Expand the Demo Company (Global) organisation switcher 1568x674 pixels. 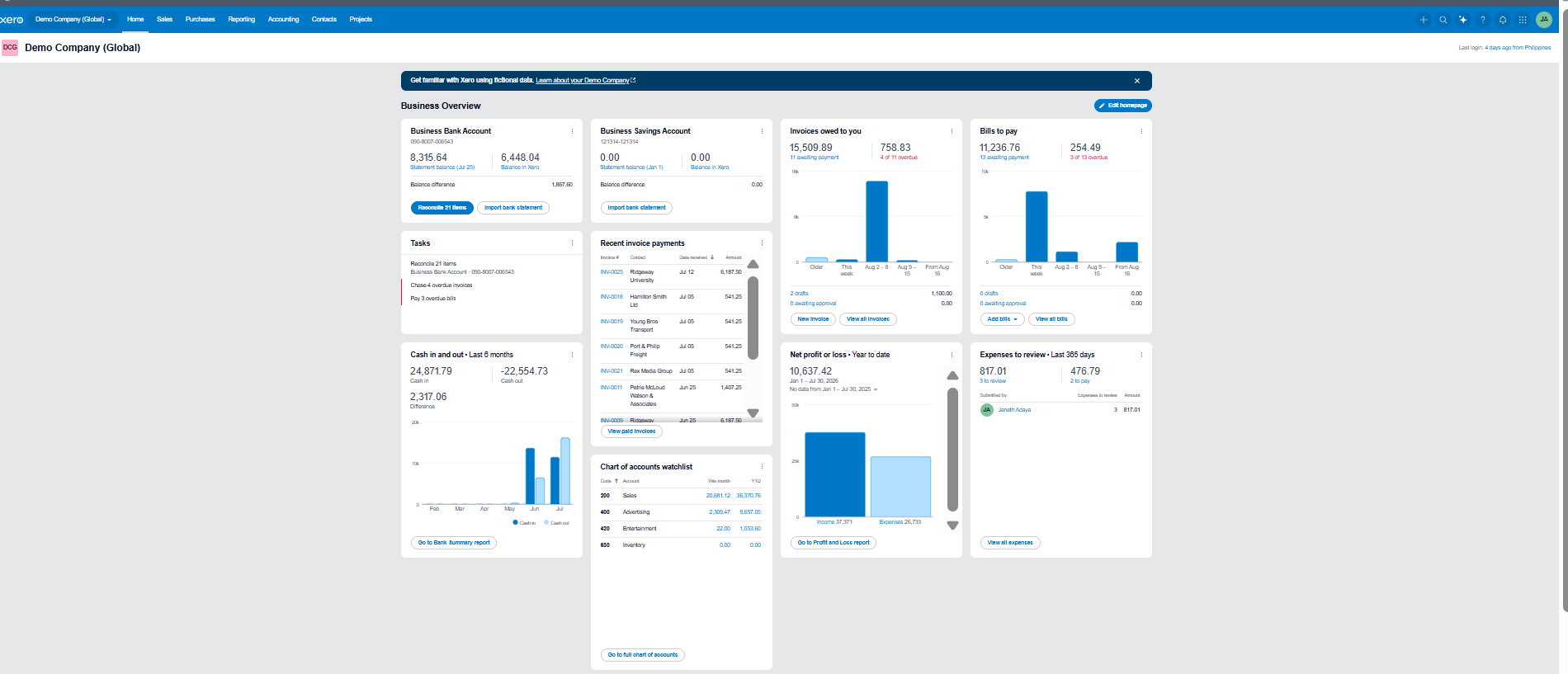73,20
